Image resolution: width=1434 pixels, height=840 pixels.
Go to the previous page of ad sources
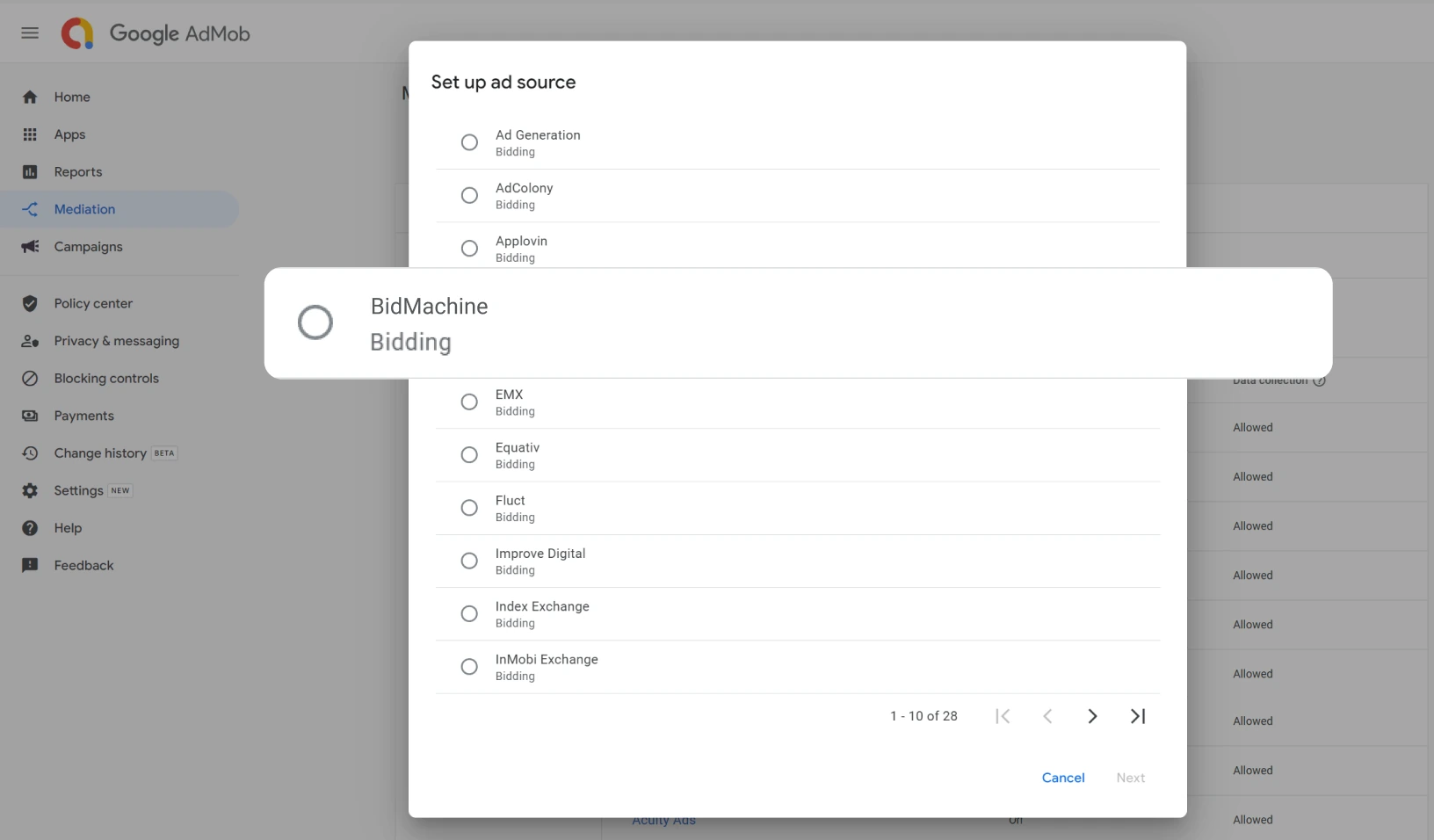(1047, 716)
